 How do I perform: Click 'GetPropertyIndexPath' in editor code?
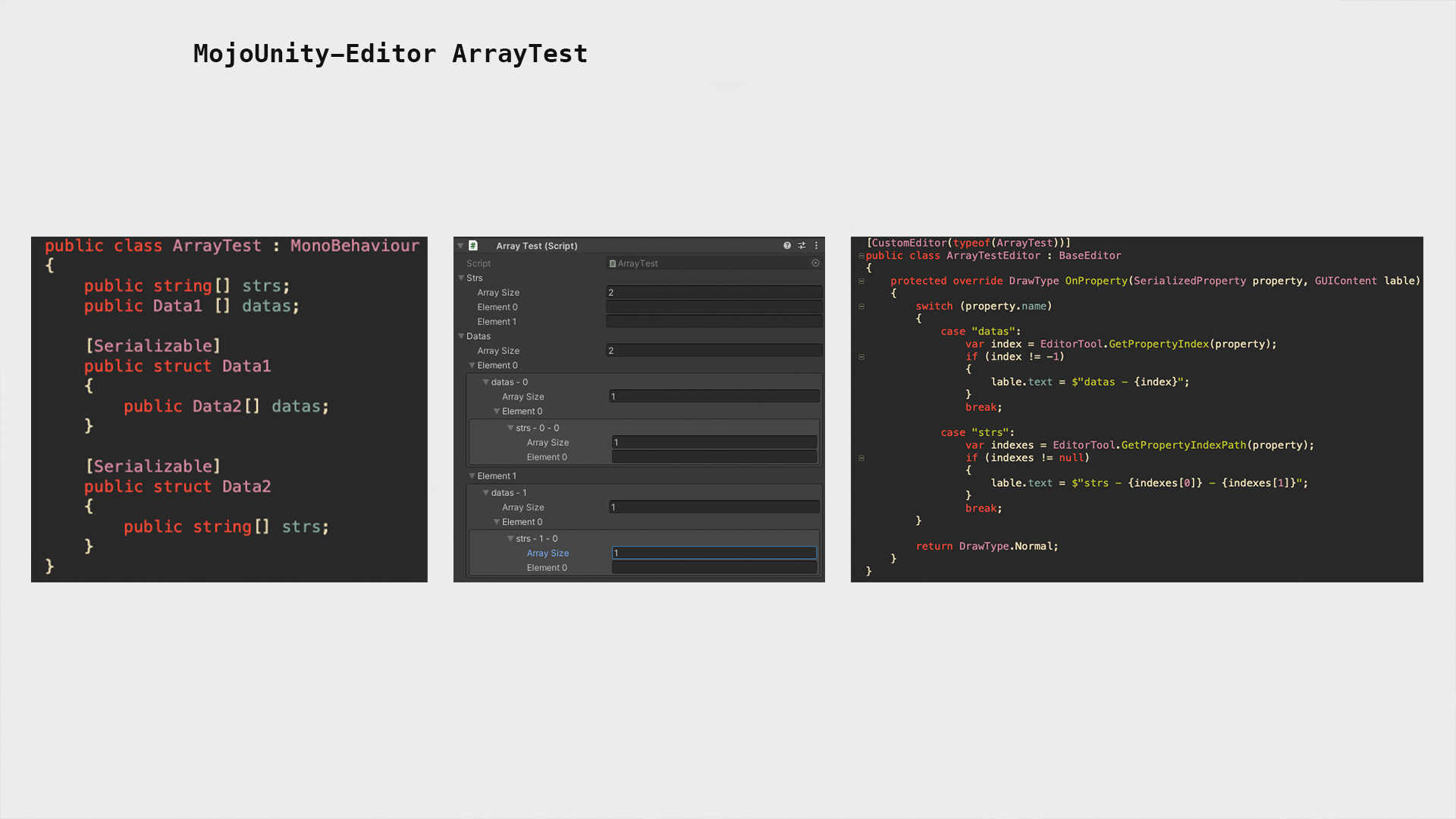point(1184,445)
